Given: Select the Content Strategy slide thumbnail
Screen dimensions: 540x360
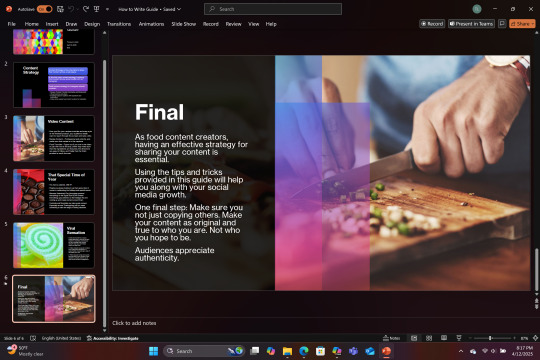Looking at the screenshot, I should click(x=53, y=85).
